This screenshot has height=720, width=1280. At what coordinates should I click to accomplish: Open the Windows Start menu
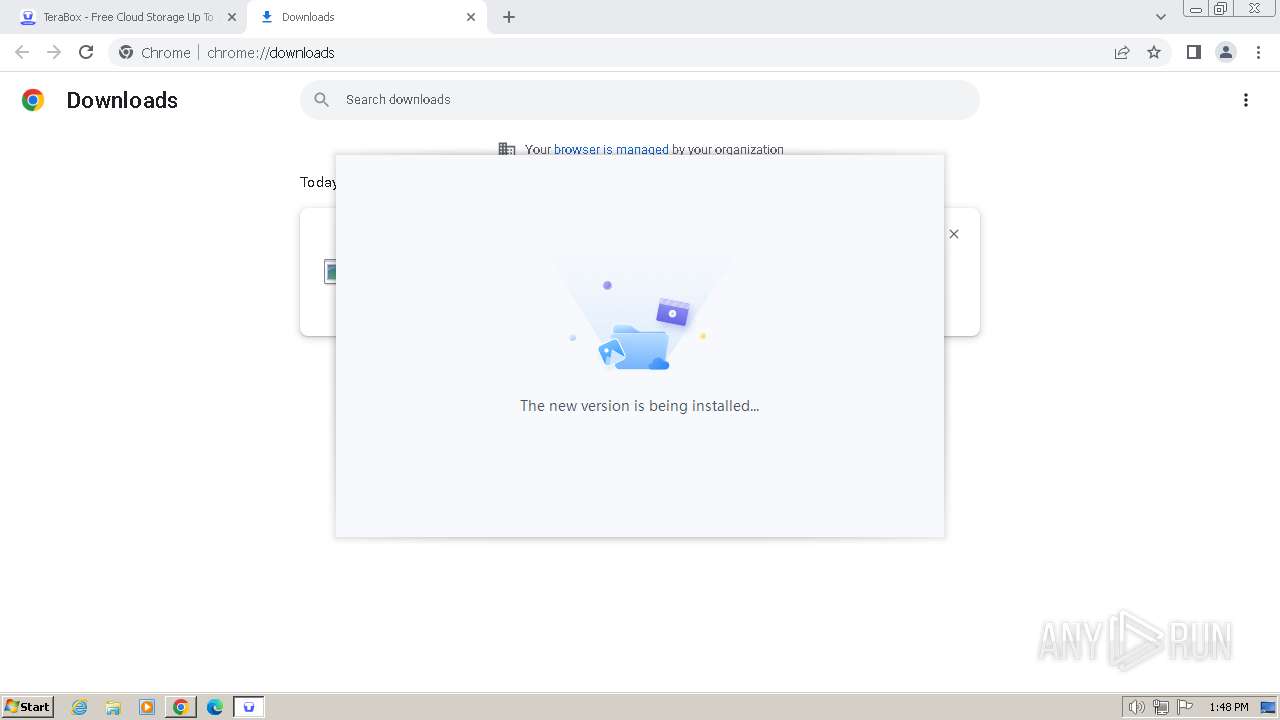point(28,707)
